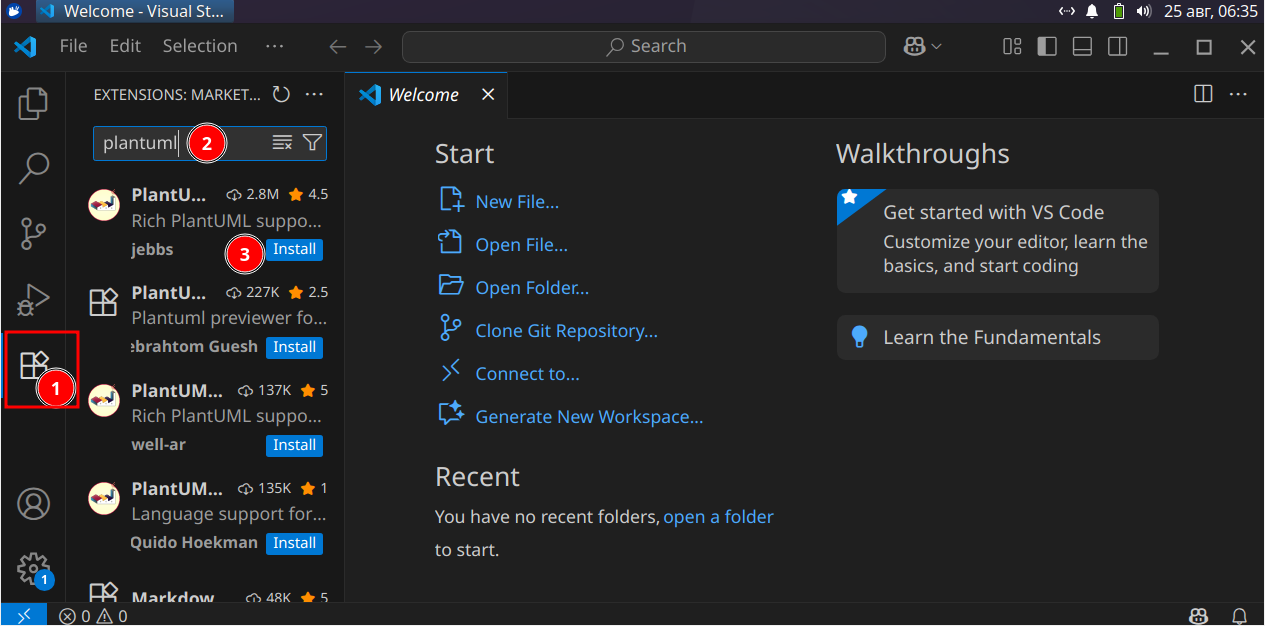The width and height of the screenshot is (1265, 626).
Task: Open the Extensions view icon
Action: 34,366
